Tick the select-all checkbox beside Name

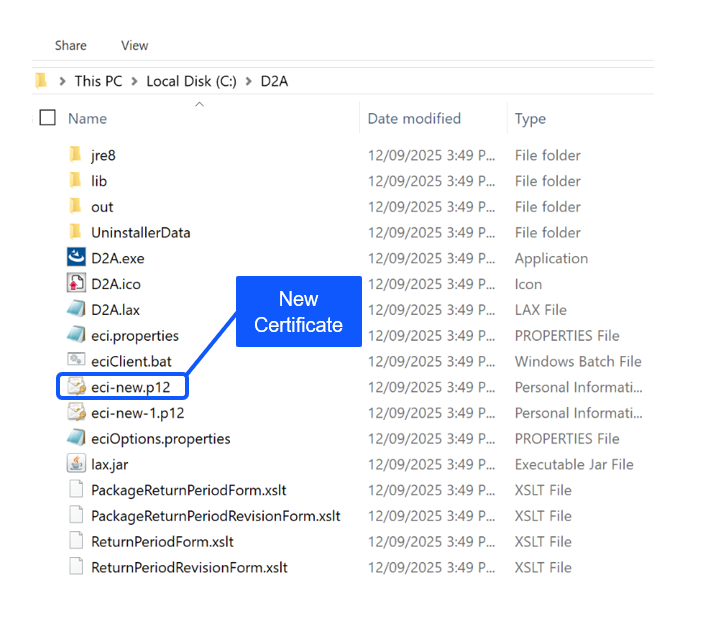(47, 118)
